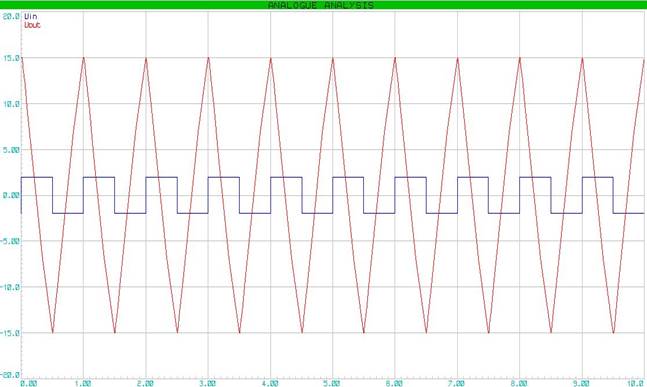This screenshot has height=387, width=647.
Task: Click the 6.00 time axis label
Action: 394,383
